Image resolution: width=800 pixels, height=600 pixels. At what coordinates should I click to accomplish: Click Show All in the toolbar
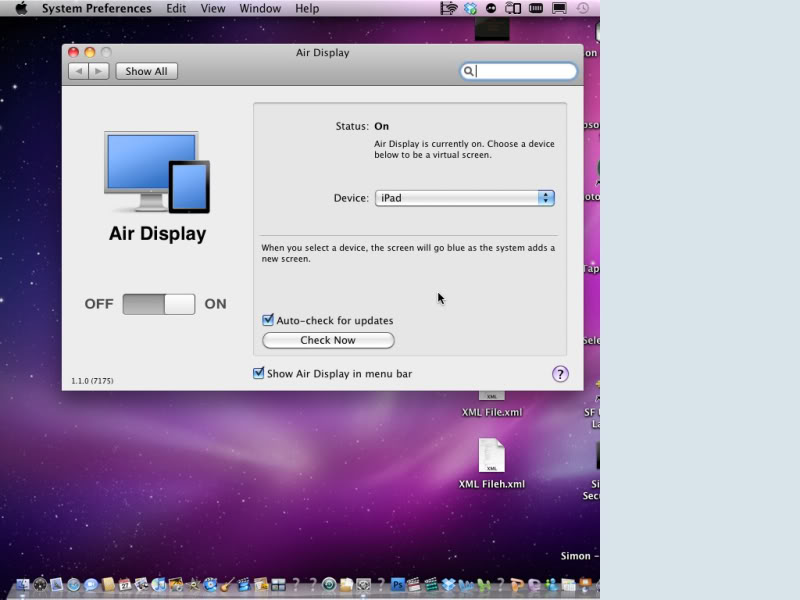pos(146,71)
